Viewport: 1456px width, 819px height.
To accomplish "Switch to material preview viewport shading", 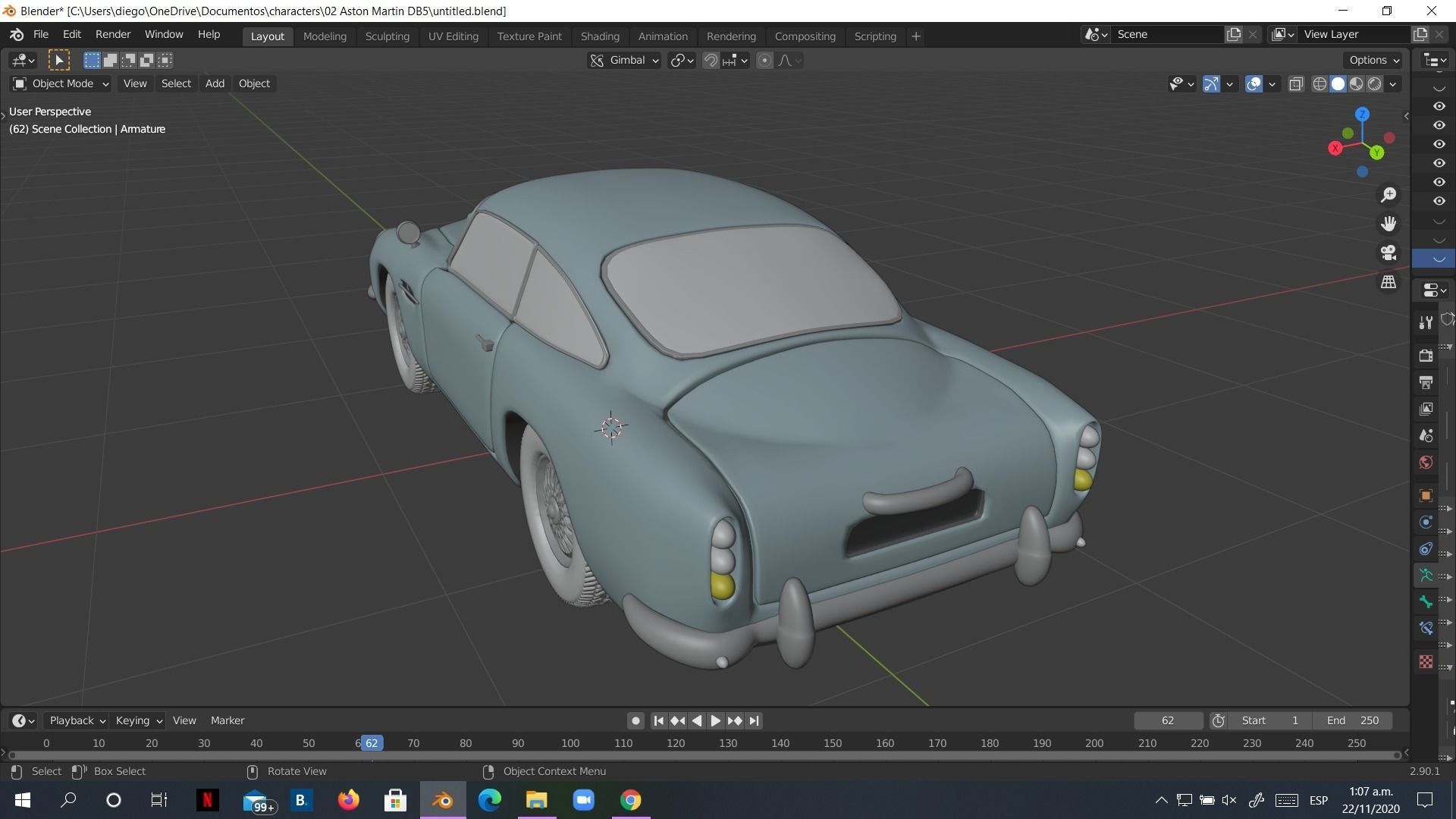I will click(1357, 84).
